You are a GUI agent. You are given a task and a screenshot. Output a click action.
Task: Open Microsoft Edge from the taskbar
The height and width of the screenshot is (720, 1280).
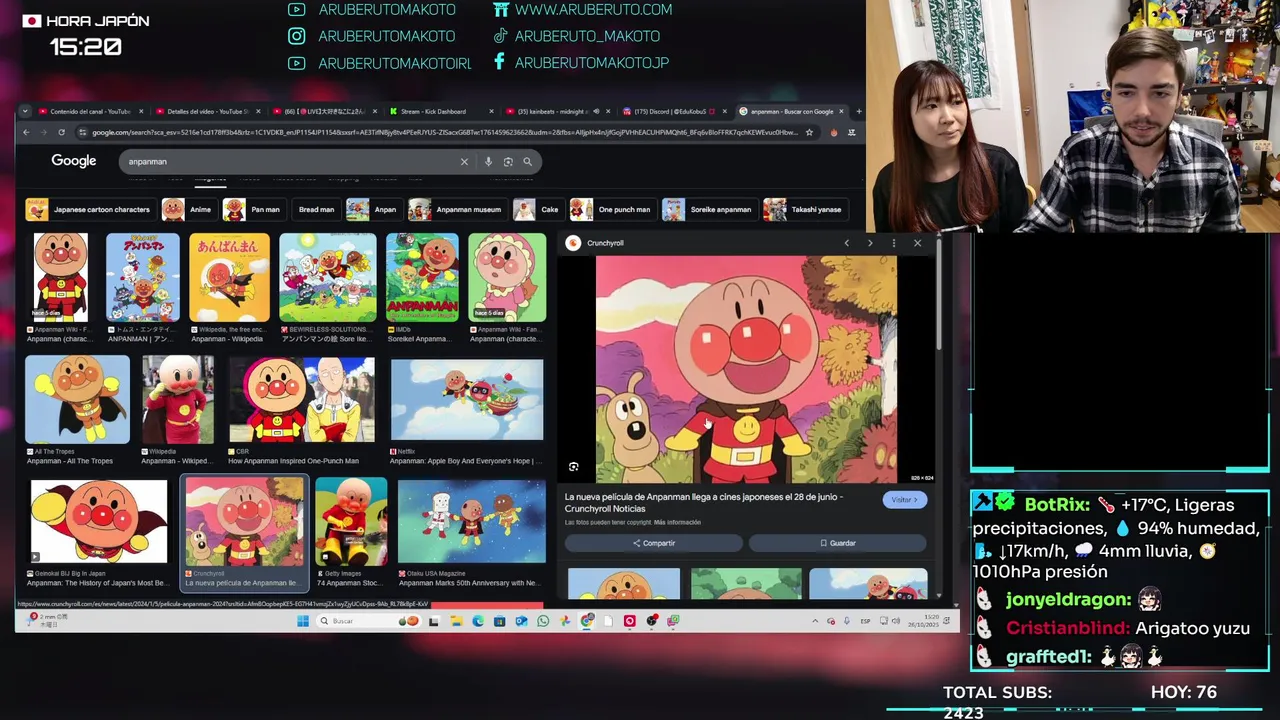tap(478, 621)
